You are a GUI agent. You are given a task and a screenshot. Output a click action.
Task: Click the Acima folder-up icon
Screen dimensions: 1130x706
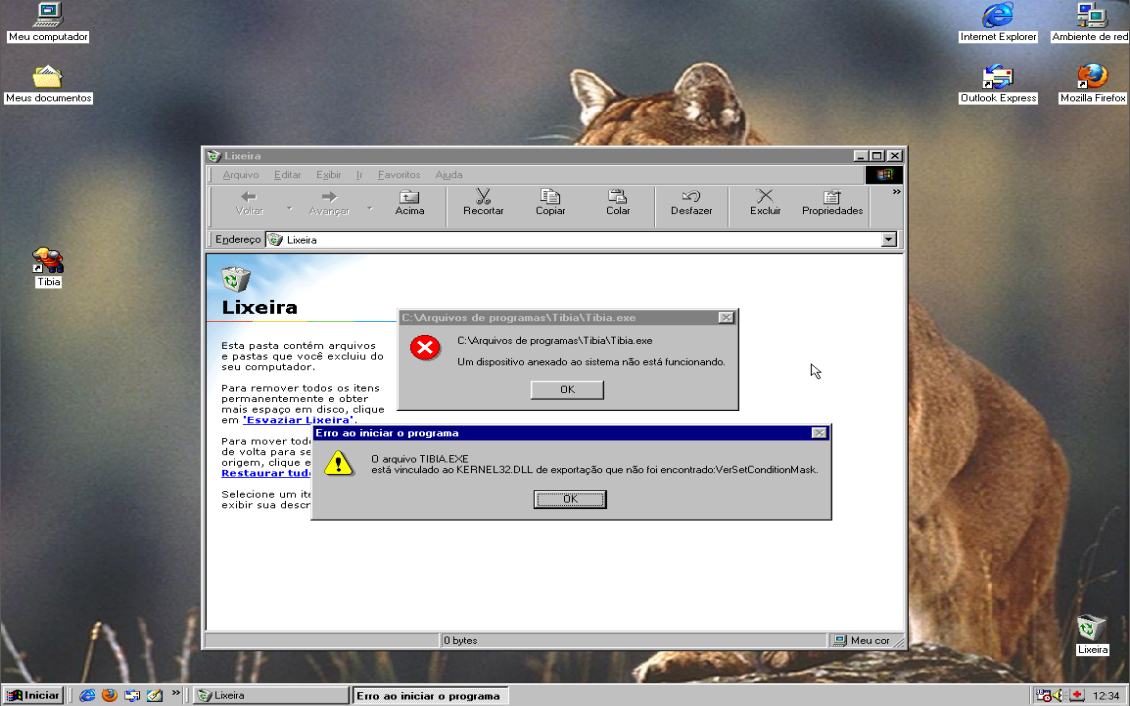(x=409, y=198)
